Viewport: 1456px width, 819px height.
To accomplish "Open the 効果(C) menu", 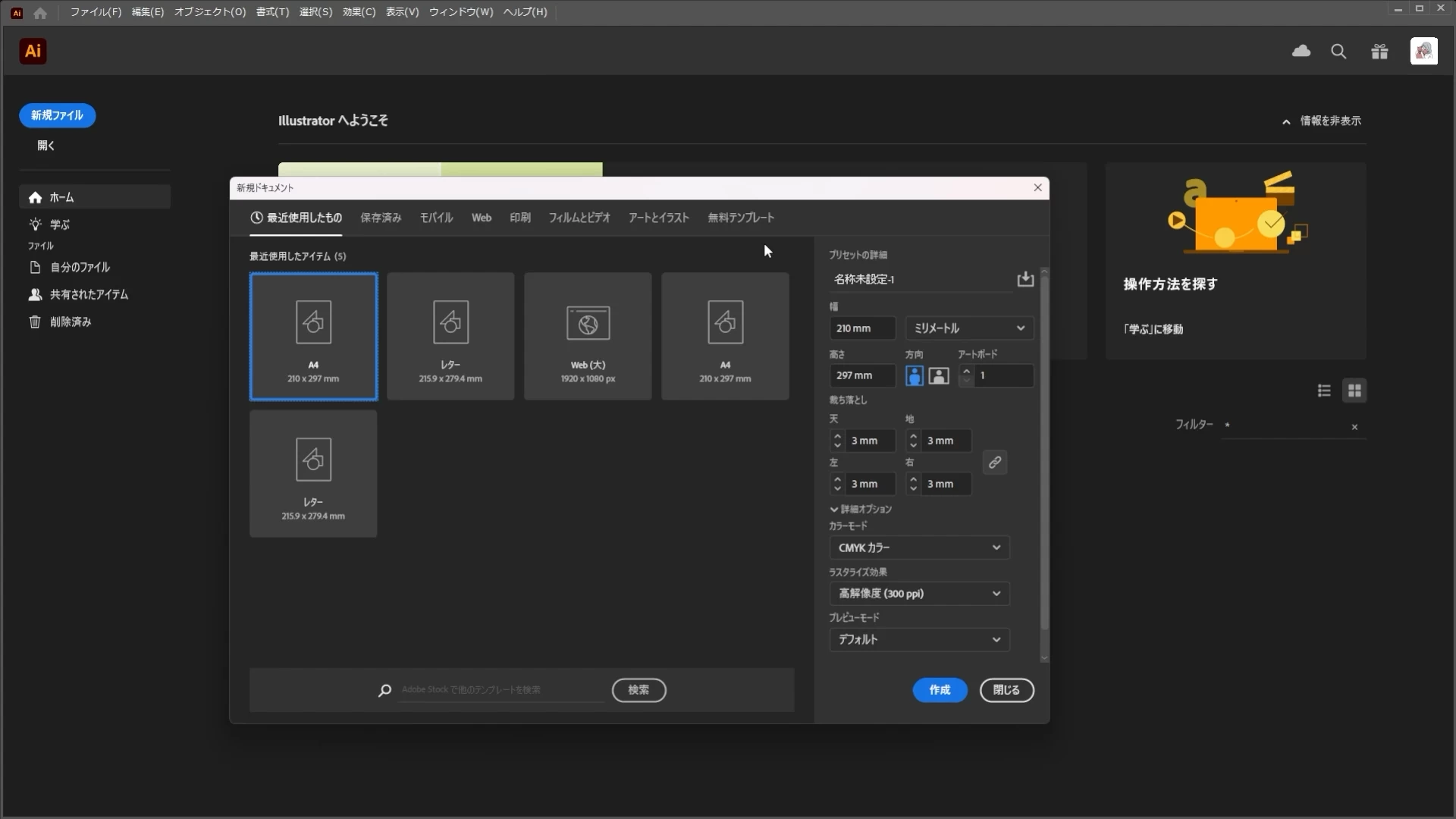I will 359,12.
